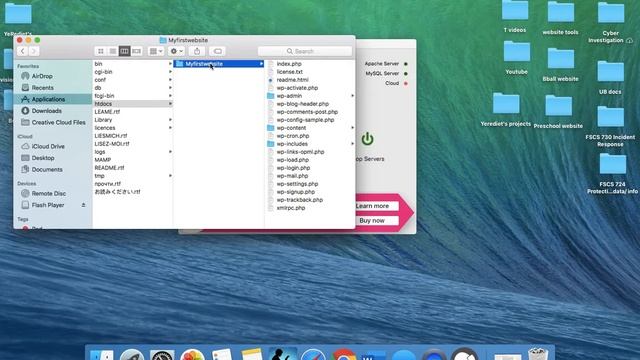This screenshot has height=360, width=640.
Task: Select the wp-login.php file
Action: [x=293, y=168]
